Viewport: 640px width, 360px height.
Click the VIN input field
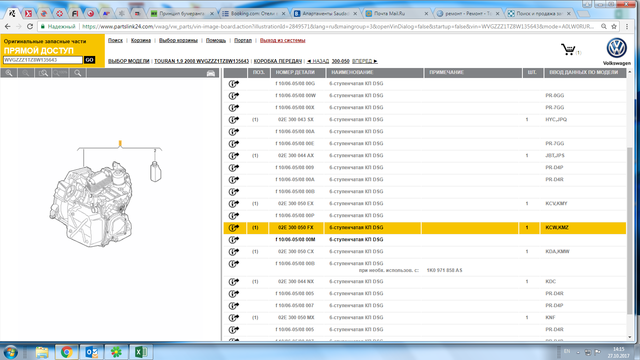point(42,60)
